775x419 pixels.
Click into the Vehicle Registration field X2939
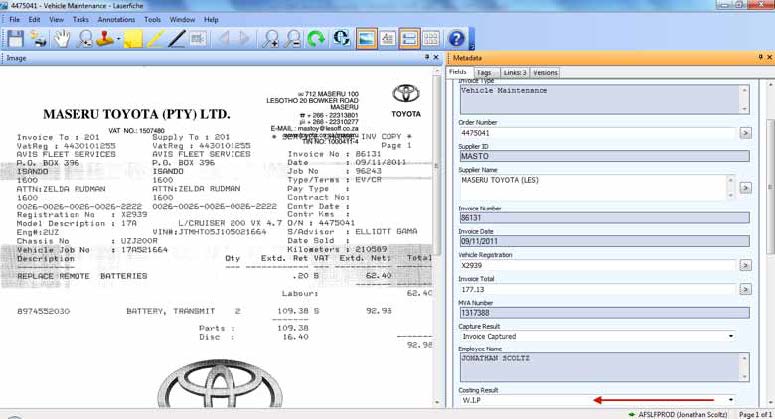[x=598, y=265]
